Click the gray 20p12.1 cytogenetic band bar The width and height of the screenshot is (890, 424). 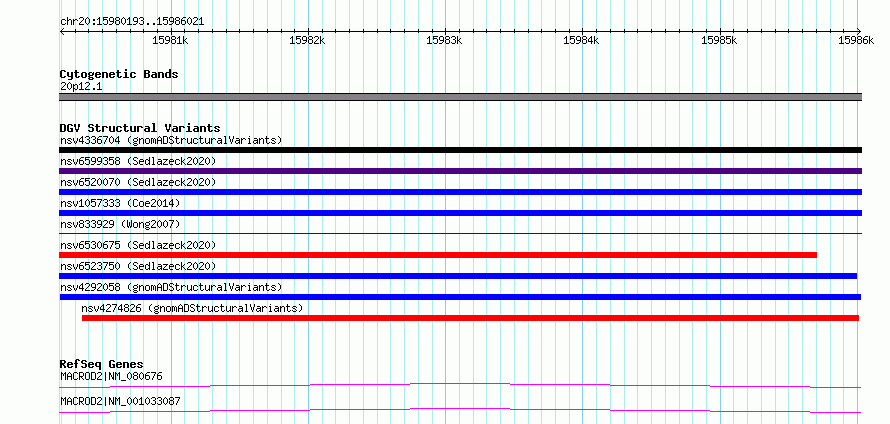(460, 96)
